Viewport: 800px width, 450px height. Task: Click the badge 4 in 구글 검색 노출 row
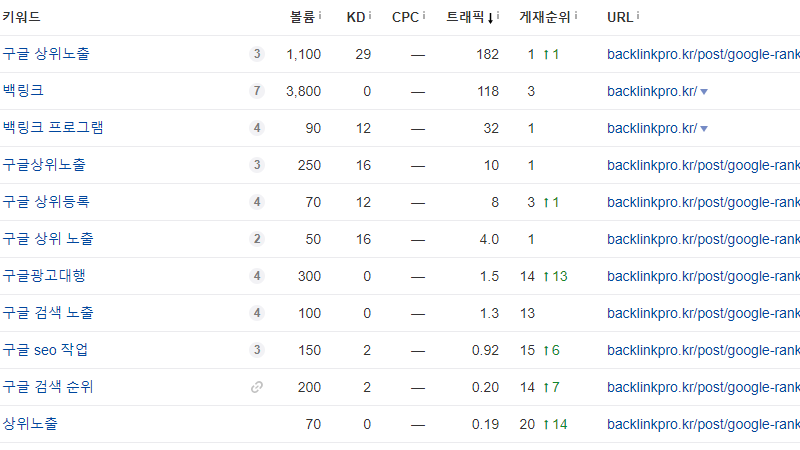point(257,313)
